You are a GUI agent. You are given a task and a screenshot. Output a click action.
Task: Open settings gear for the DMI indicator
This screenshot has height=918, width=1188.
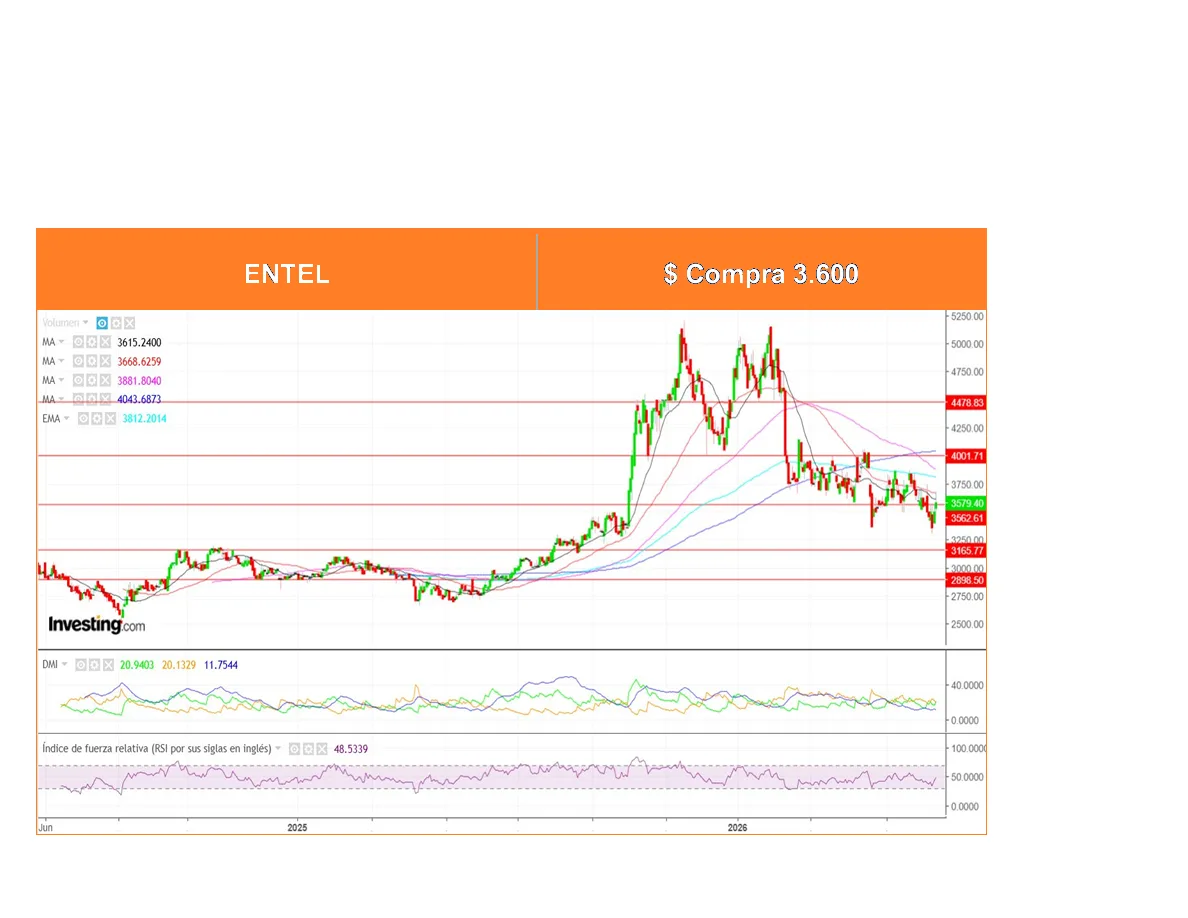(x=95, y=665)
